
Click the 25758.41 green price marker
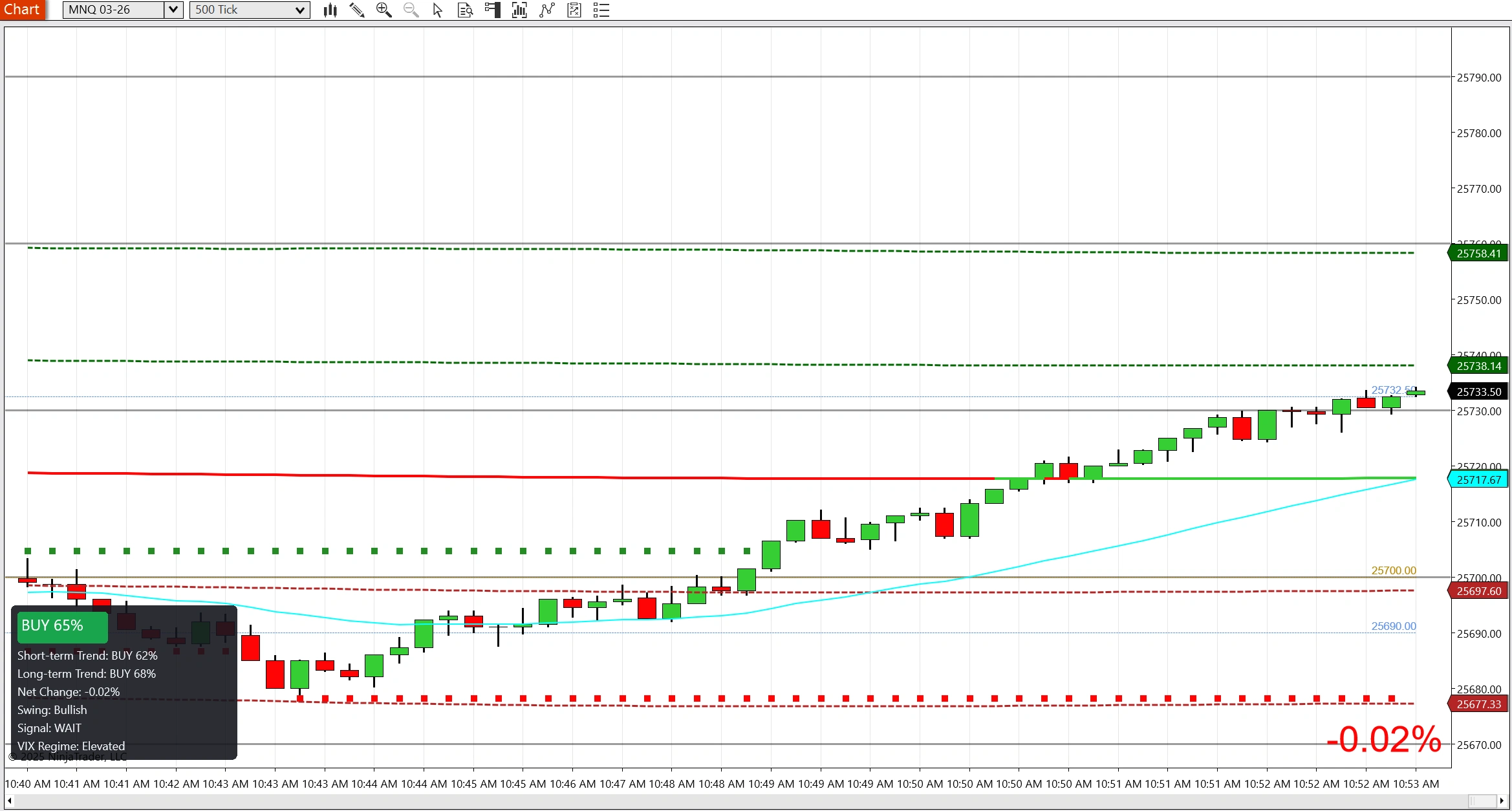click(x=1479, y=254)
